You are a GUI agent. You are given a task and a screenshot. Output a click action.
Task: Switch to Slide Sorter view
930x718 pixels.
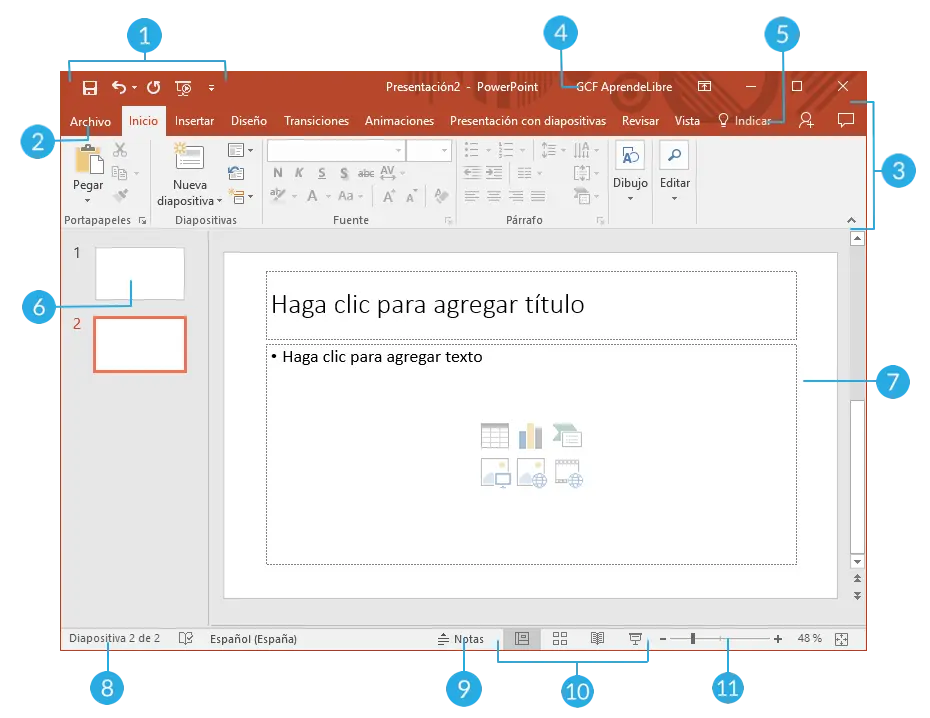(x=560, y=638)
